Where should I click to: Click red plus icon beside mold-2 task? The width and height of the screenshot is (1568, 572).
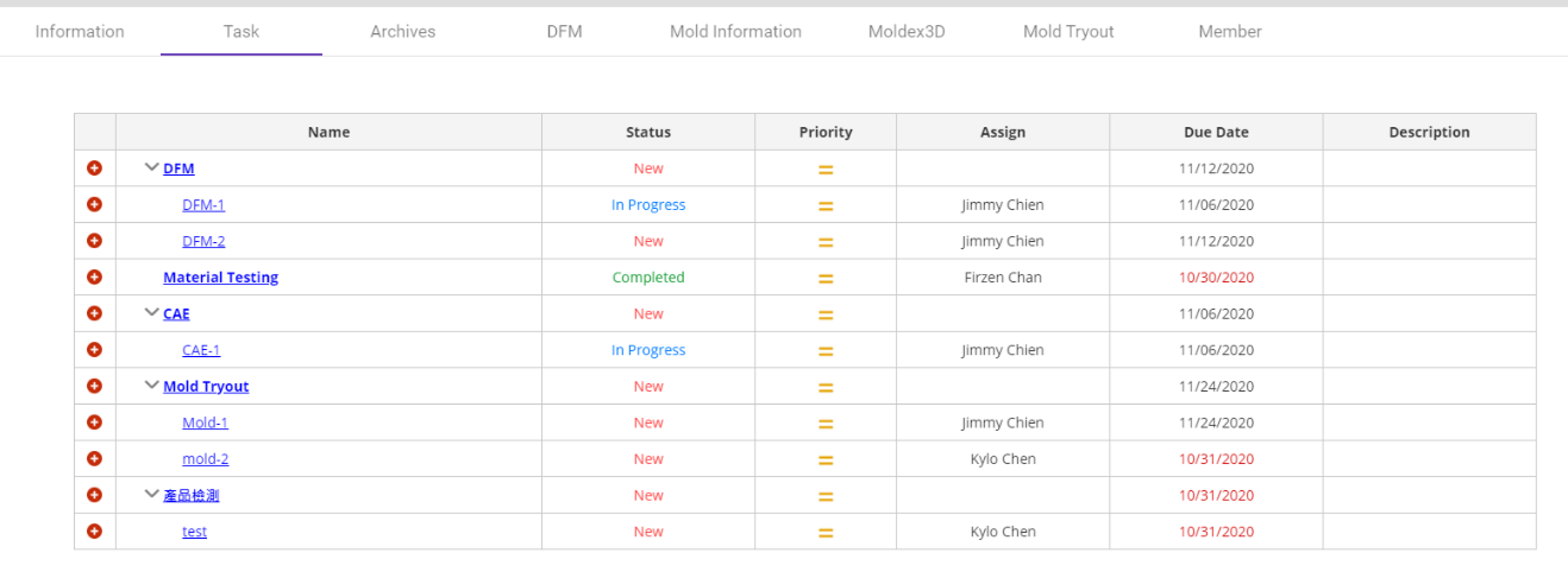click(x=94, y=459)
